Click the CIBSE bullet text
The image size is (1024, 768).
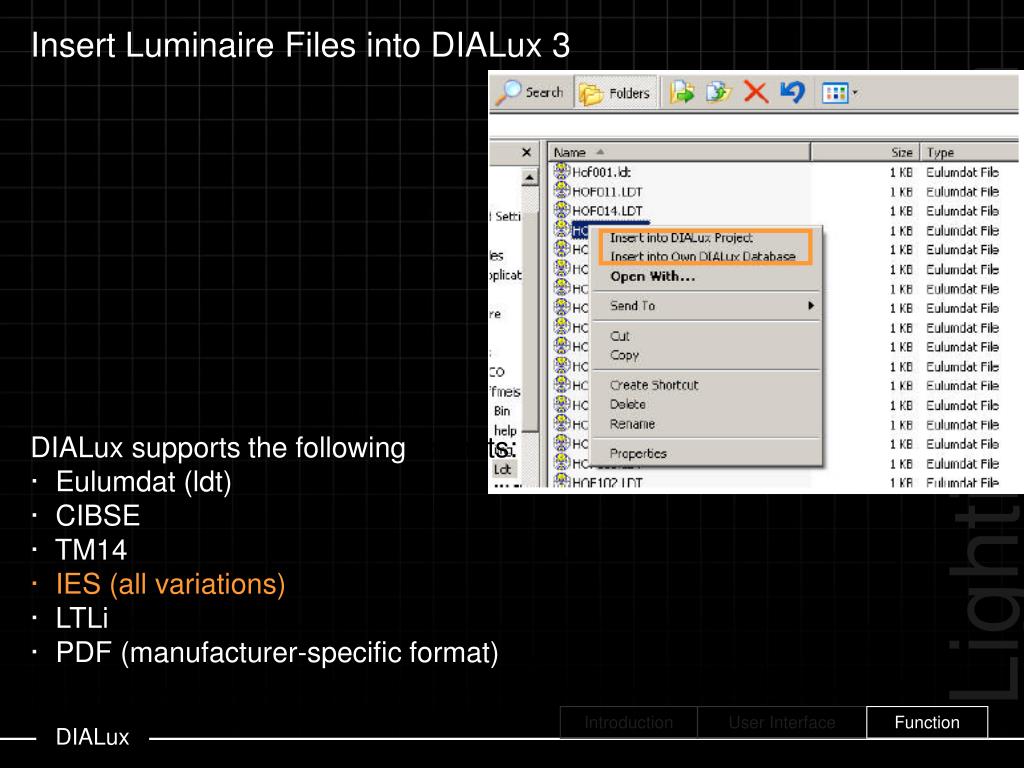98,516
